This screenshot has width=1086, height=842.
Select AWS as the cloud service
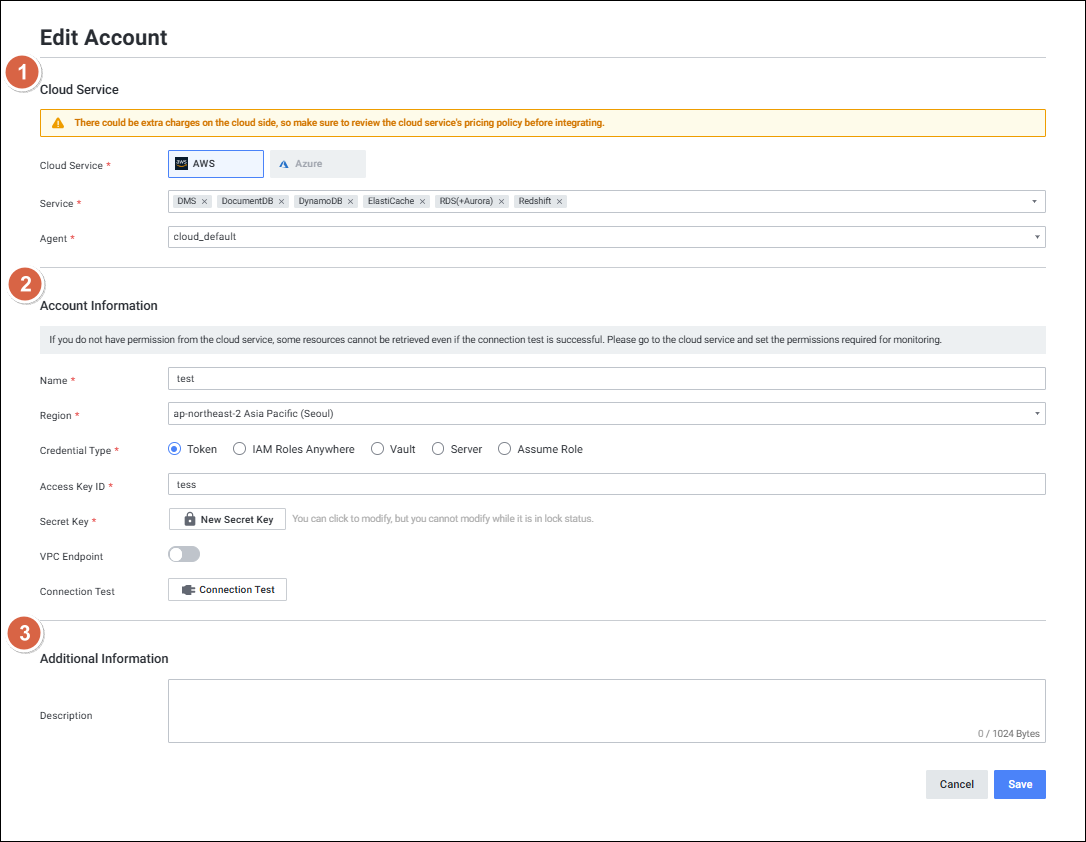pos(216,164)
